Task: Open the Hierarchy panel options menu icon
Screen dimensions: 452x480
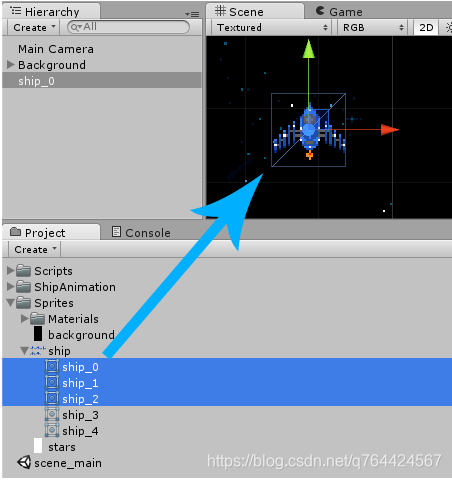Action: tap(192, 14)
